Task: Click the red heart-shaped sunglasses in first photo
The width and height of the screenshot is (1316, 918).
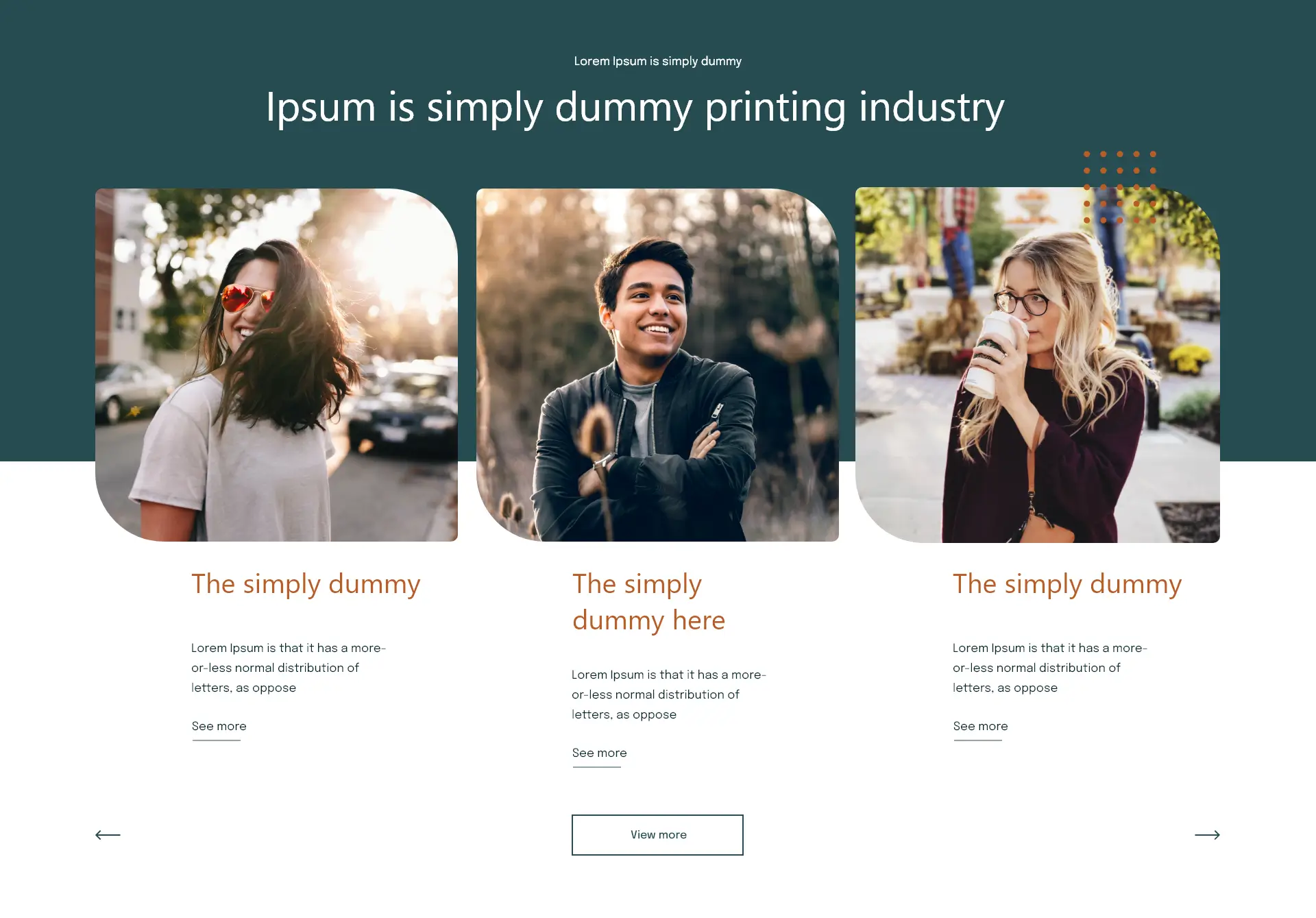Action: click(247, 298)
